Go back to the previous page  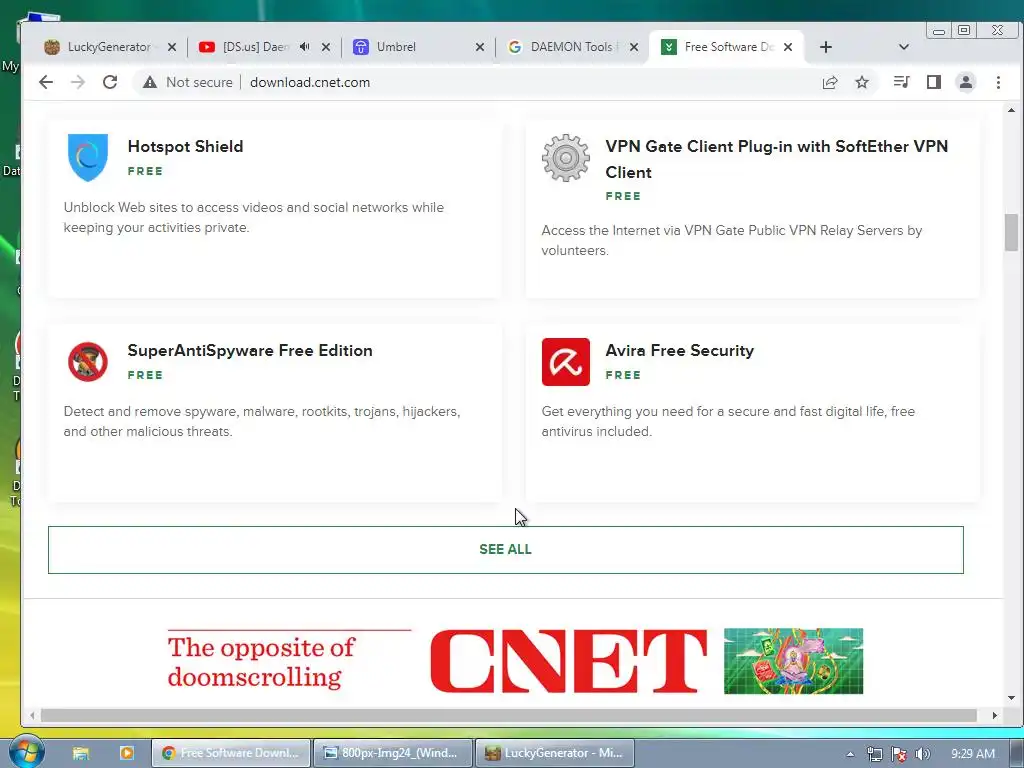point(46,82)
